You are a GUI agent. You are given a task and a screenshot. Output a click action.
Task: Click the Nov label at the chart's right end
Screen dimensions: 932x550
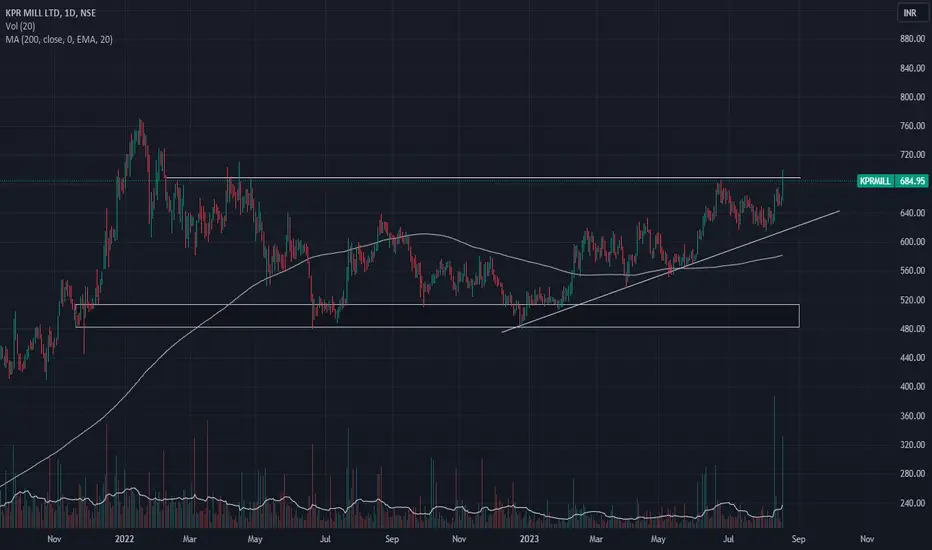[x=867, y=539]
